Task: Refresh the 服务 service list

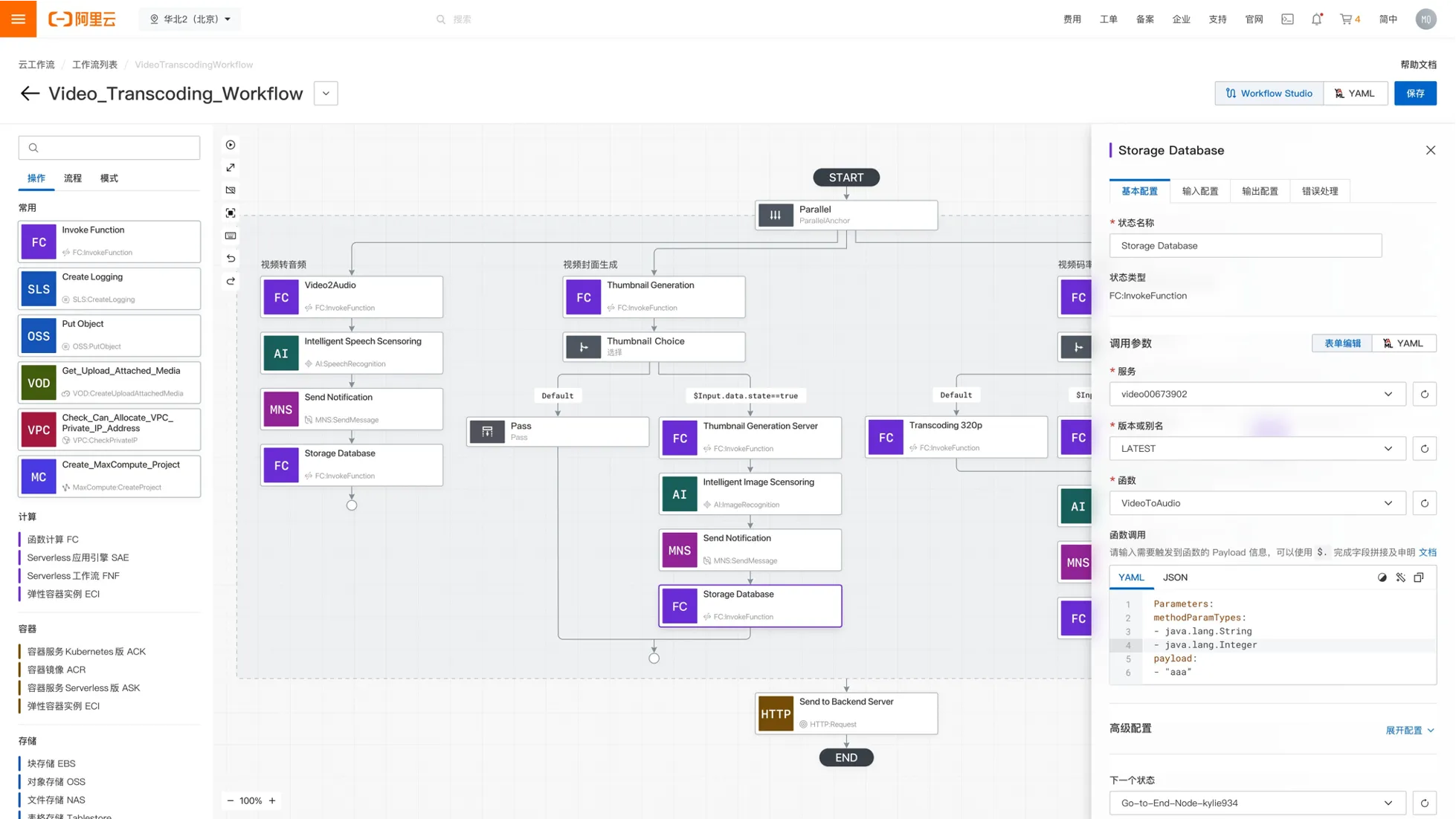Action: [x=1424, y=394]
